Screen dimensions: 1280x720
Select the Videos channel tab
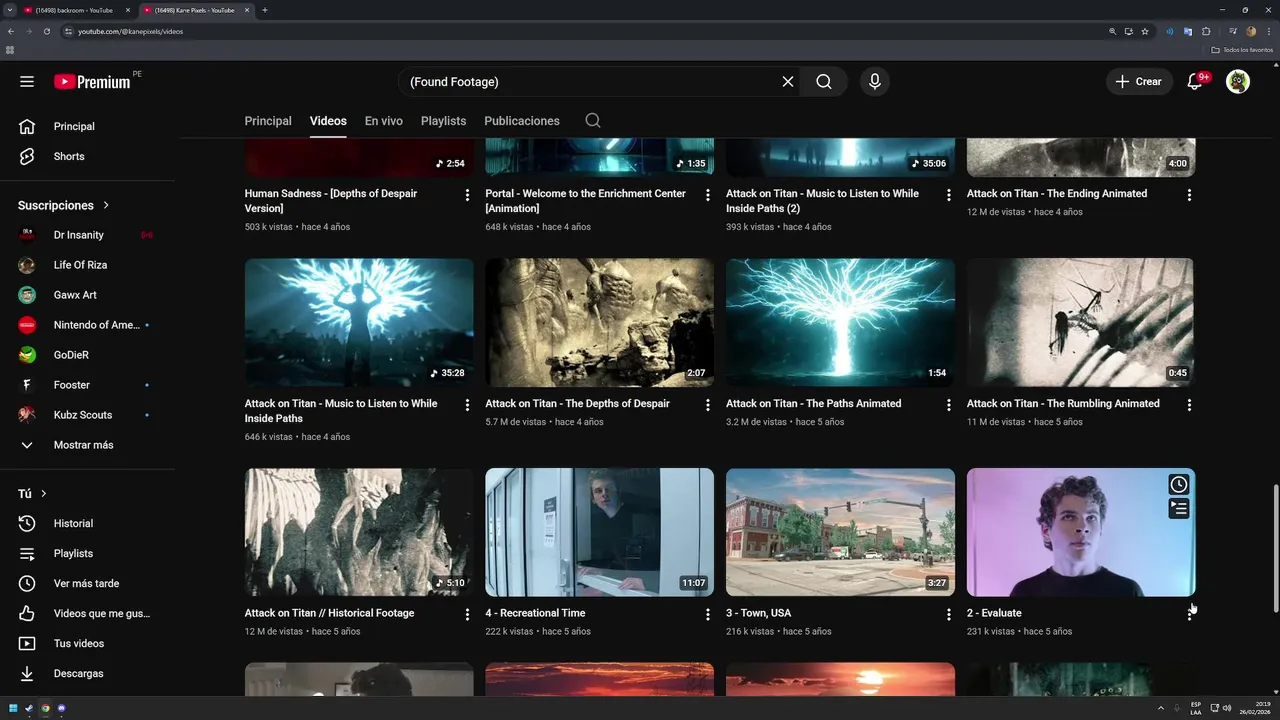328,121
